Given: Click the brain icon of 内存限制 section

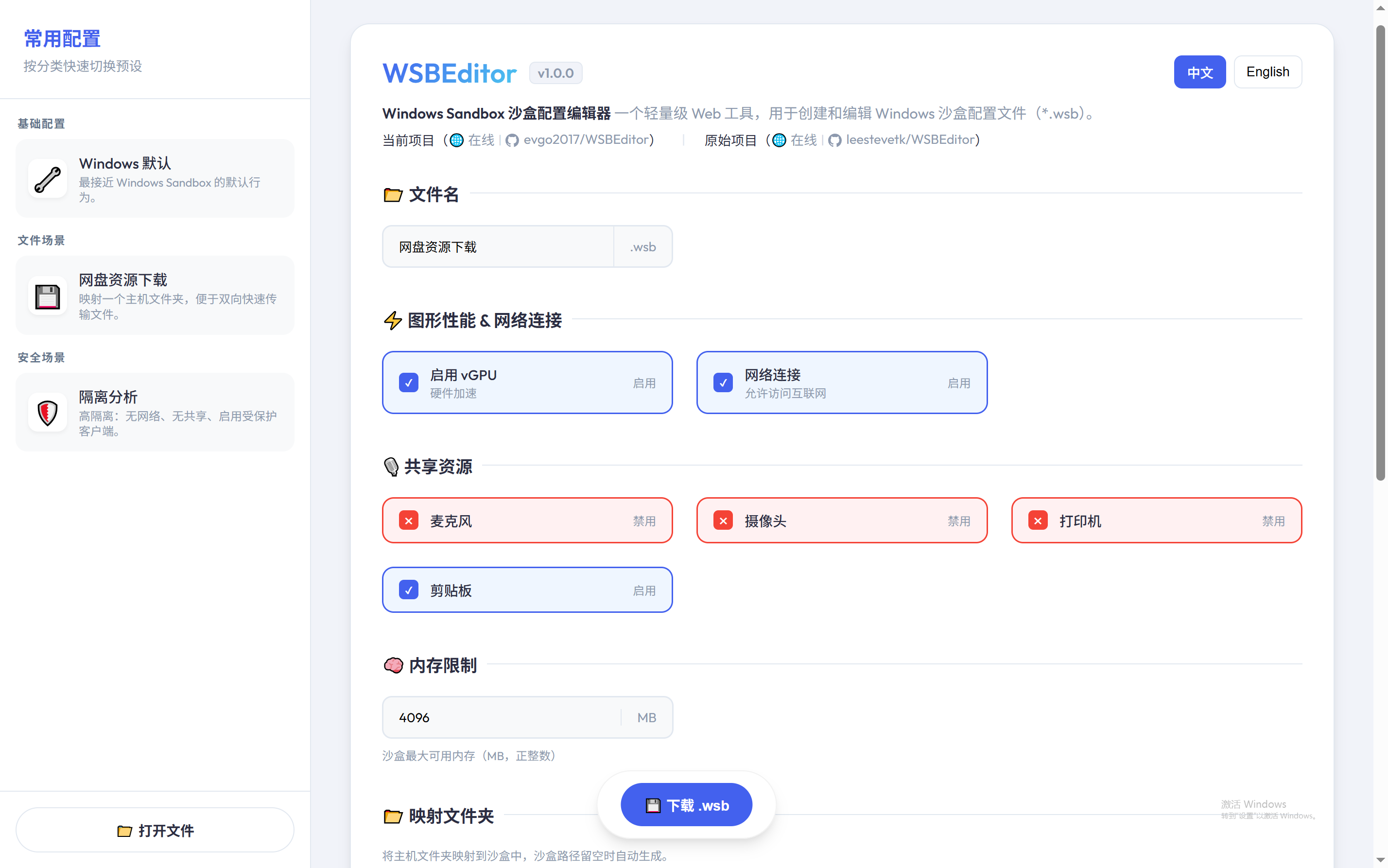Looking at the screenshot, I should click(x=394, y=665).
